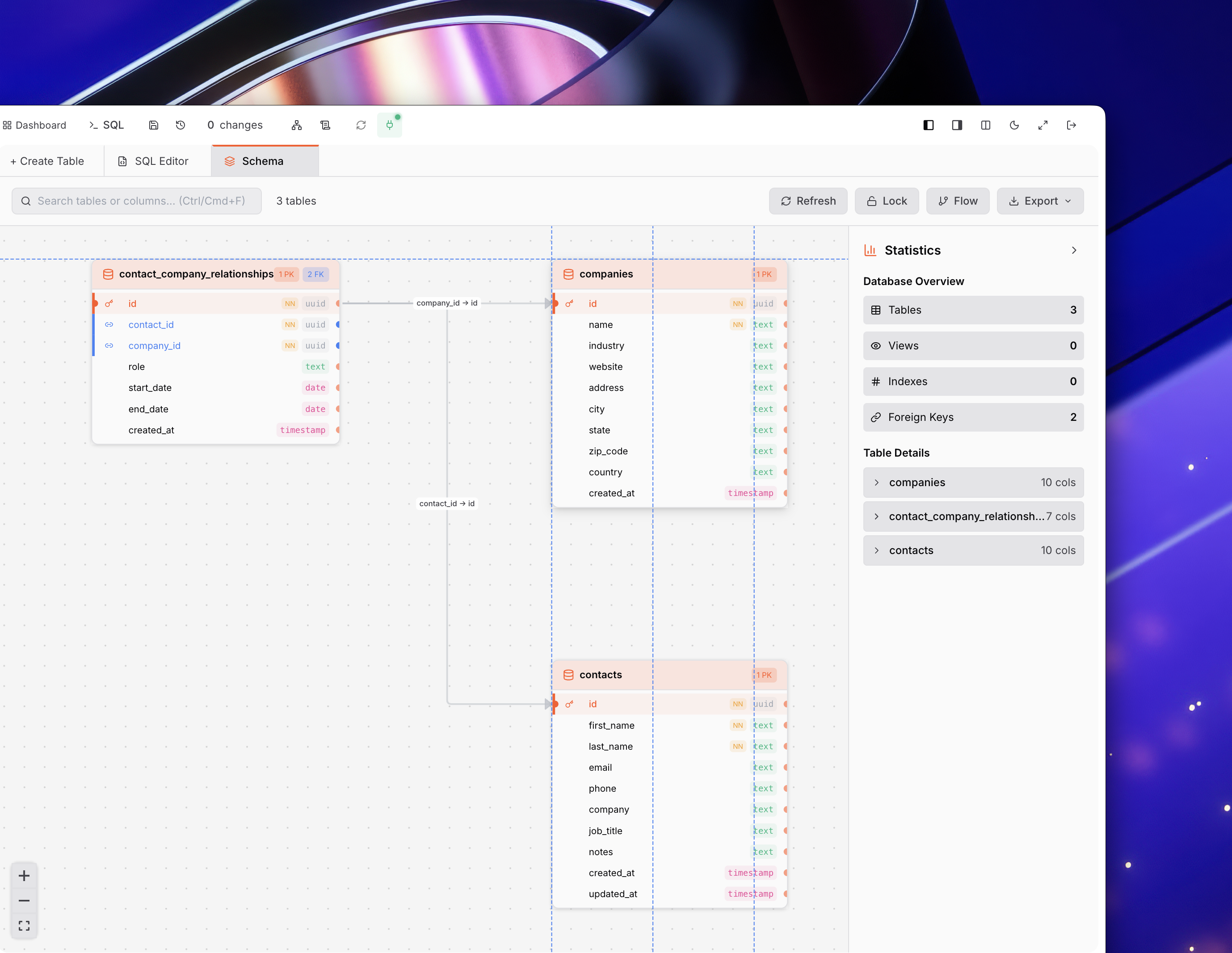Click the Refresh button

(x=808, y=201)
